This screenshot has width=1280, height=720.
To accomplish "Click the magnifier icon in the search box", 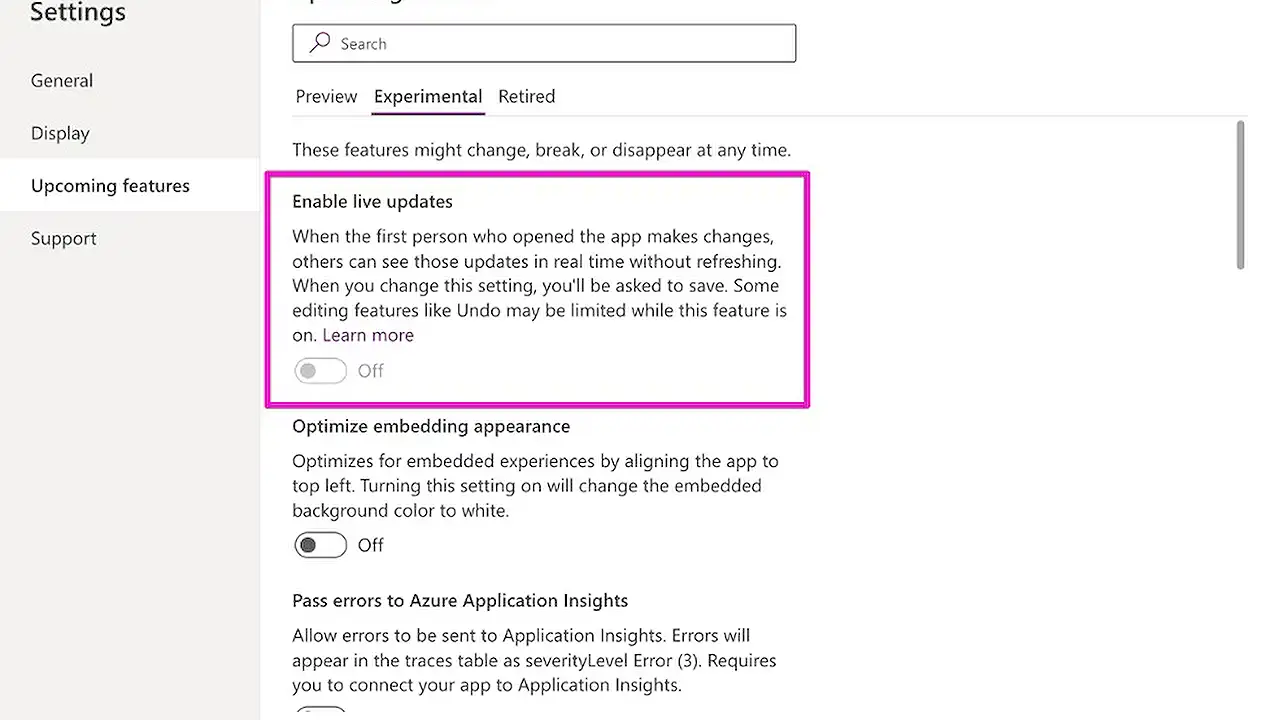I will 320,43.
